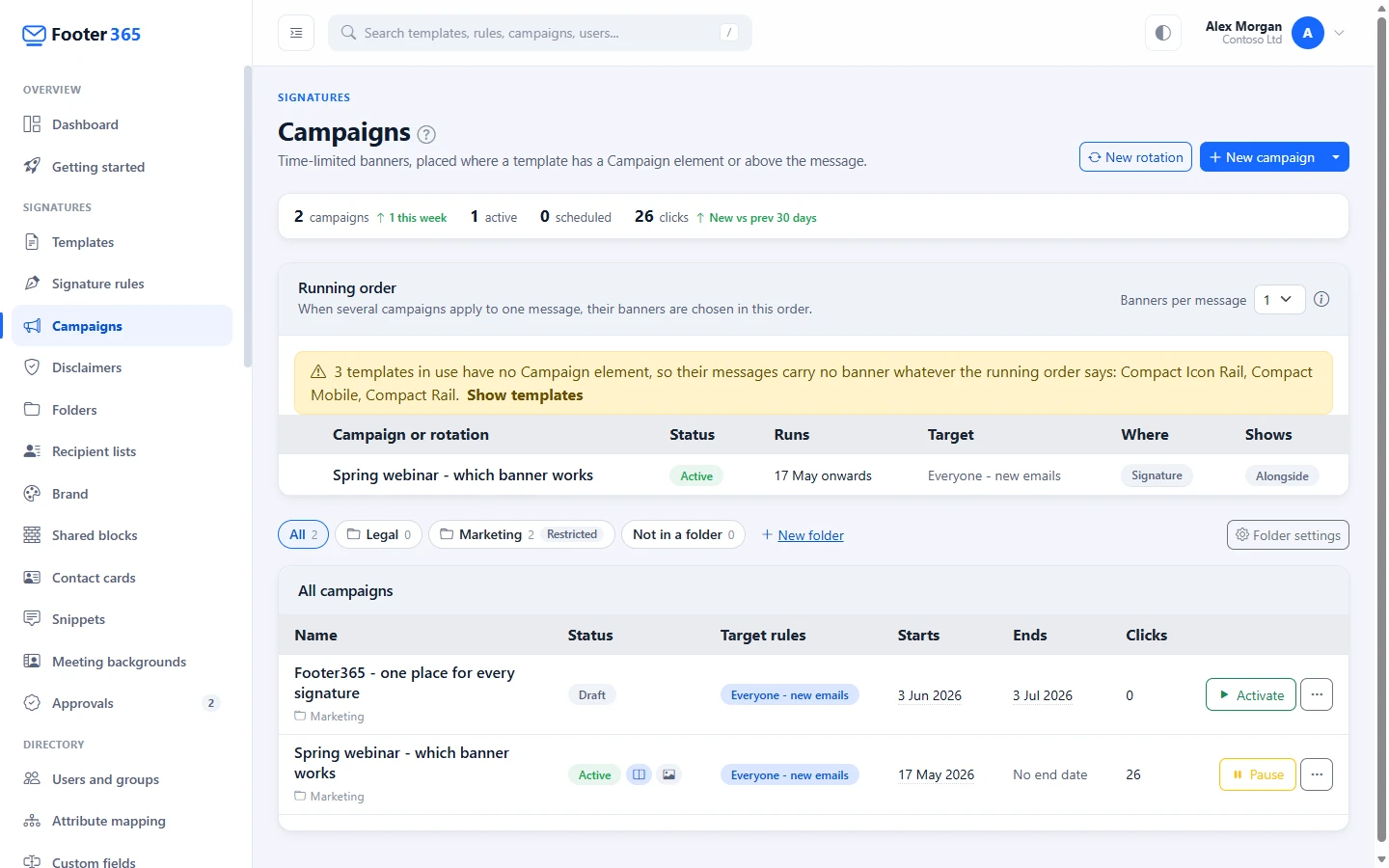
Task: Open more options for Spring webinar row
Action: click(1317, 774)
